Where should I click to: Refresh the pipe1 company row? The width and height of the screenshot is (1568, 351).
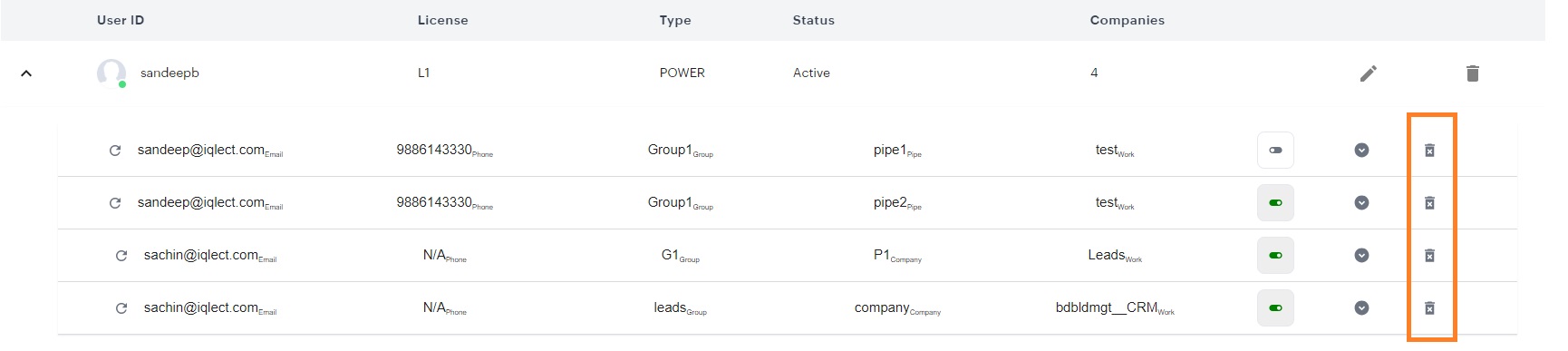click(x=115, y=151)
